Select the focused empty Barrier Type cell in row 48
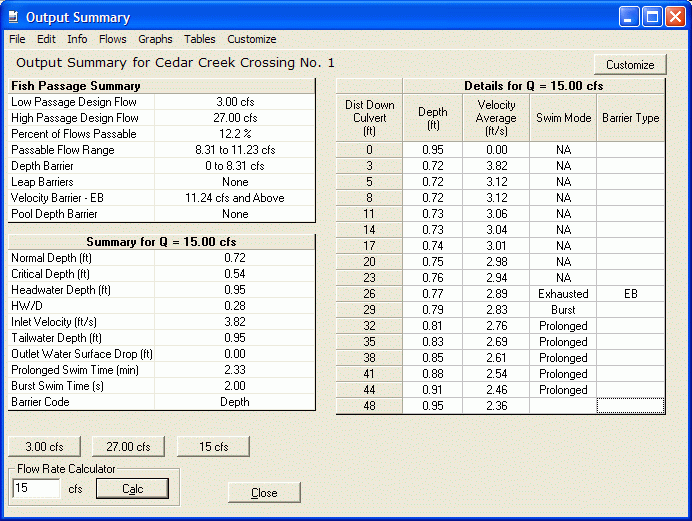Screen dimensions: 692x521 click(630, 406)
